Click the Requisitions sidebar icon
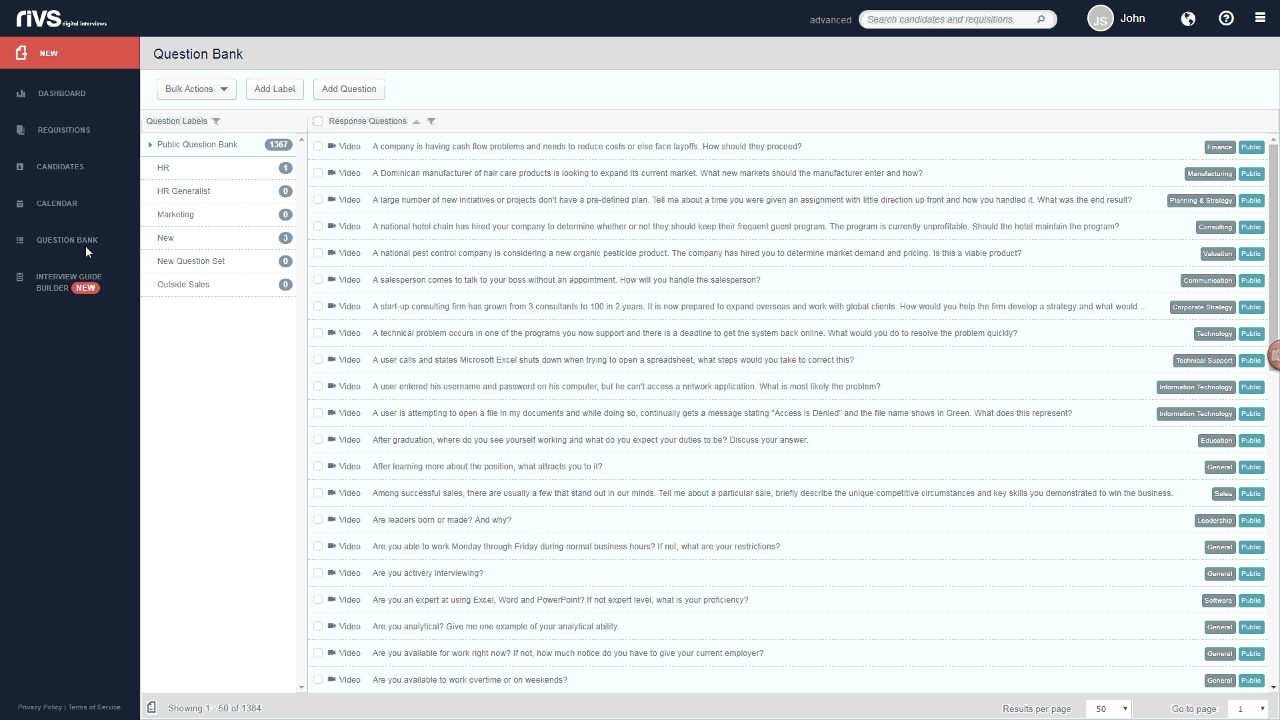This screenshot has width=1280, height=720. click(x=21, y=130)
